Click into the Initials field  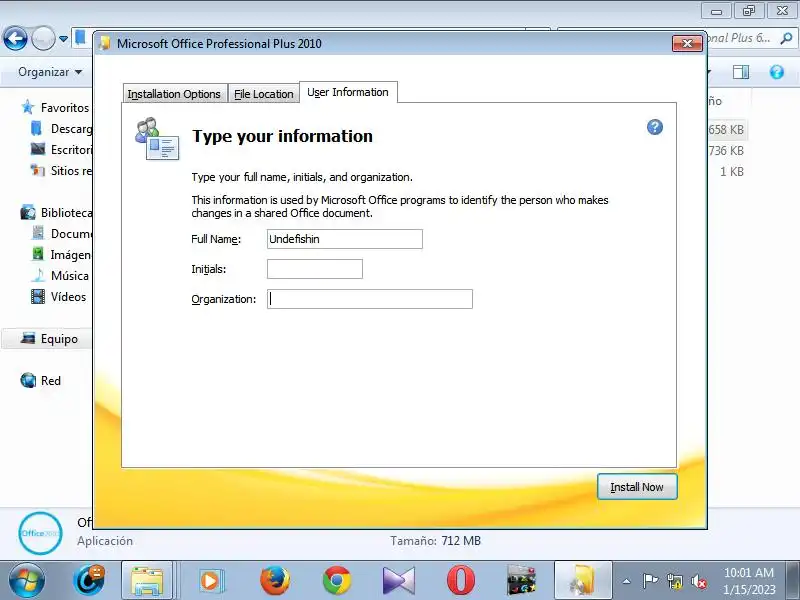pyautogui.click(x=315, y=269)
